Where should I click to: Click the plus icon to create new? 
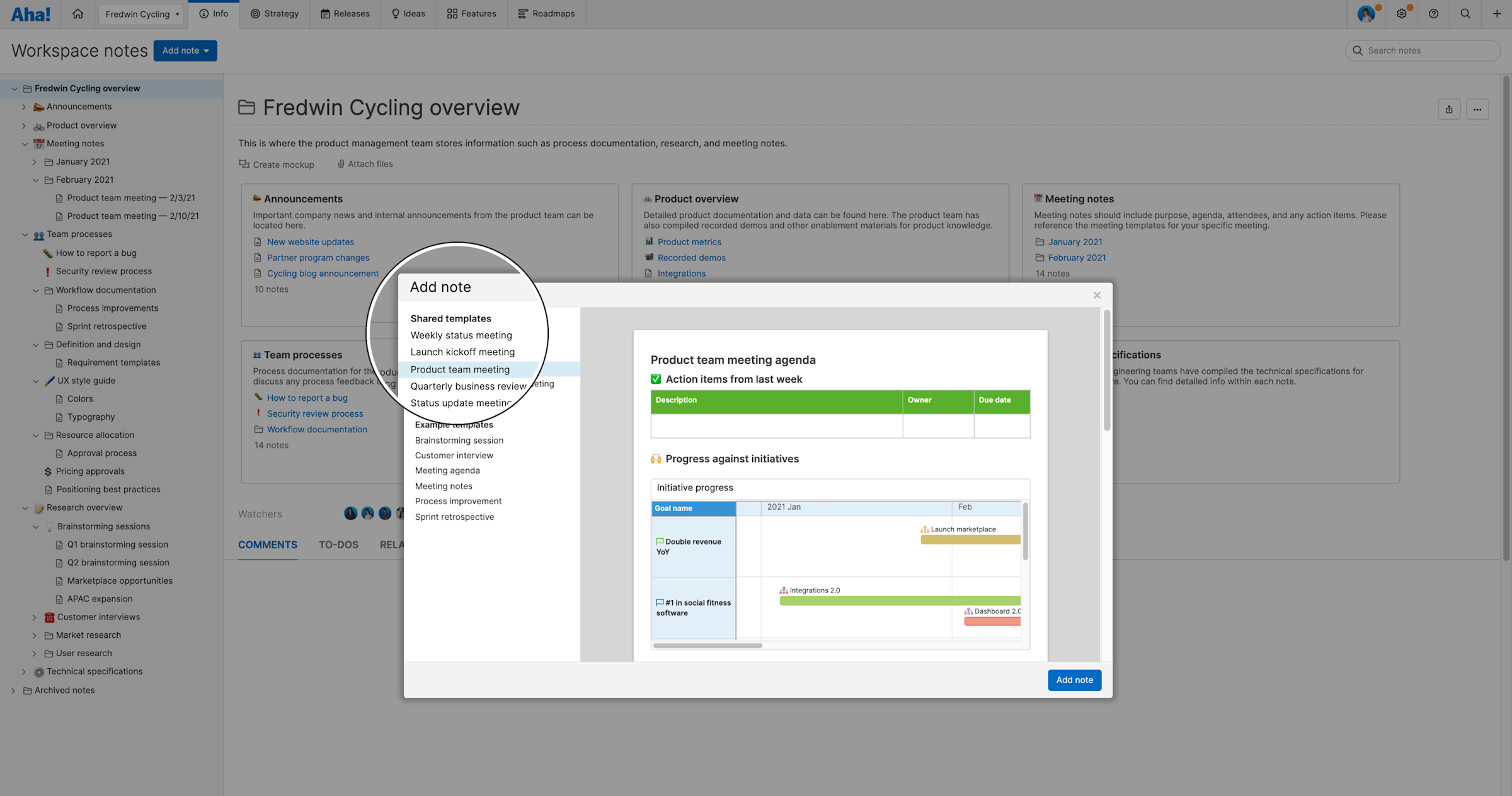(1497, 13)
